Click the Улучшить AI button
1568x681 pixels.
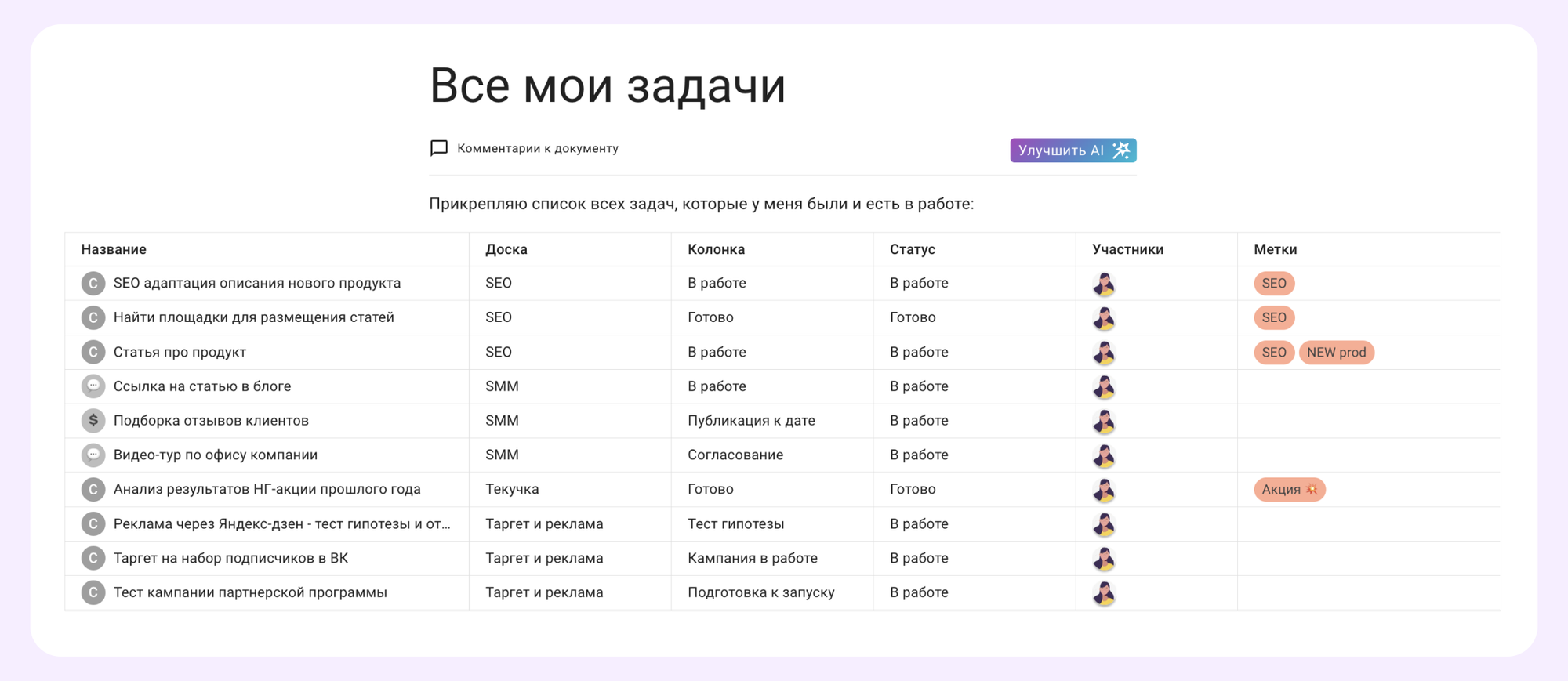(x=1073, y=150)
